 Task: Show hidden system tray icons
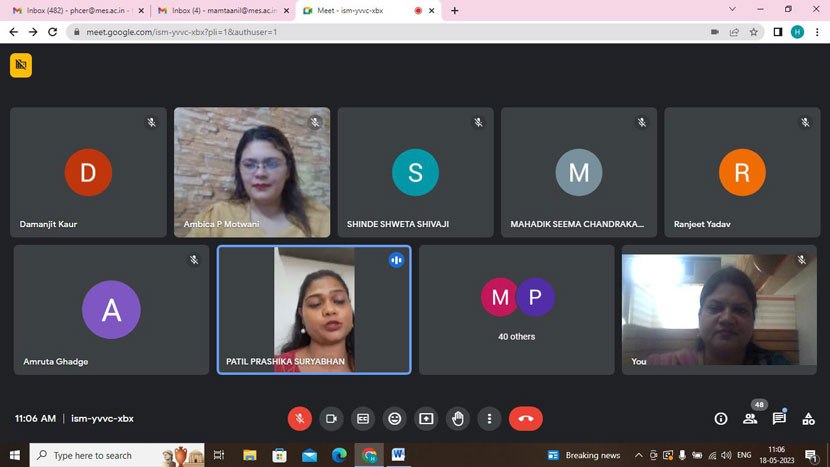click(x=639, y=455)
